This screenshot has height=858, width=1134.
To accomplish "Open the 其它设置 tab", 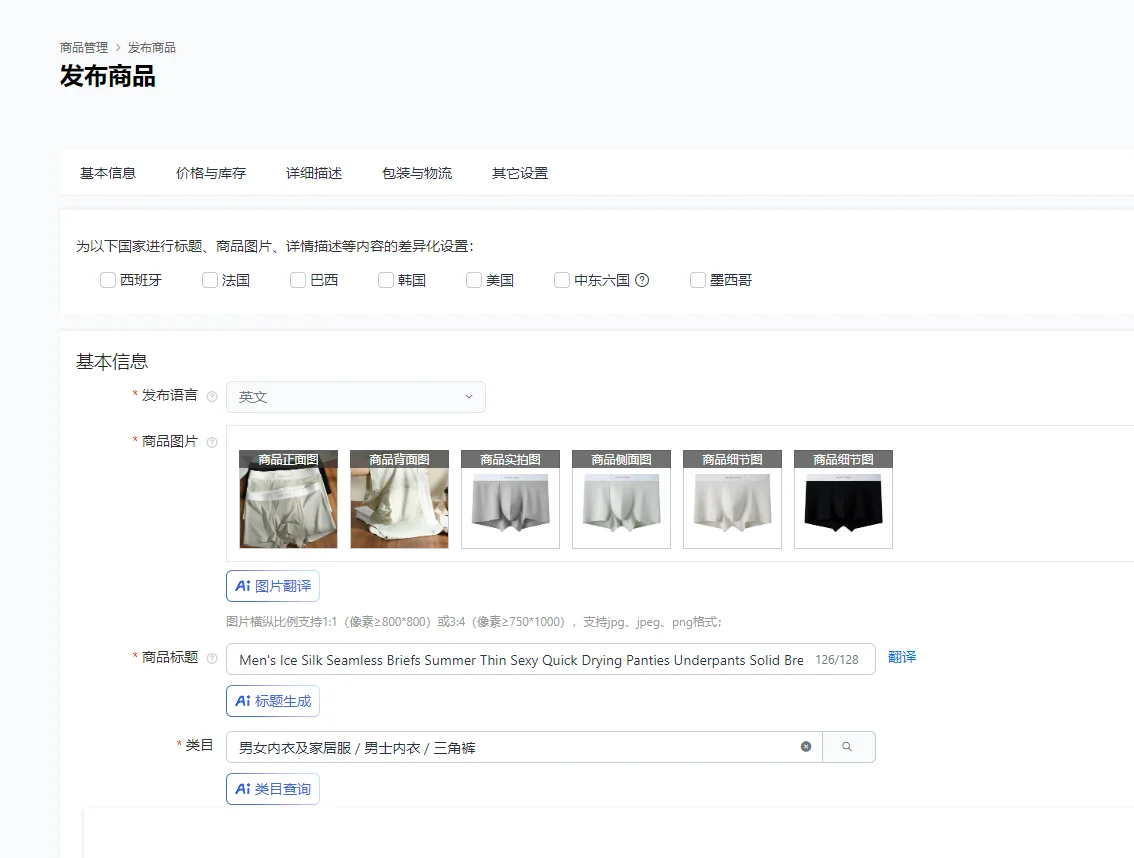I will pos(520,174).
